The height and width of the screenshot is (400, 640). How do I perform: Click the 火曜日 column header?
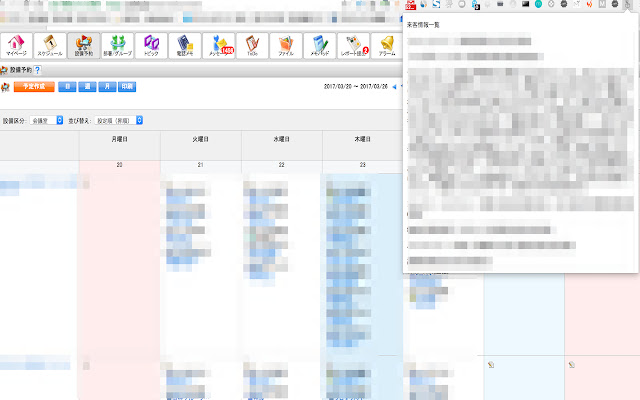pyautogui.click(x=200, y=139)
